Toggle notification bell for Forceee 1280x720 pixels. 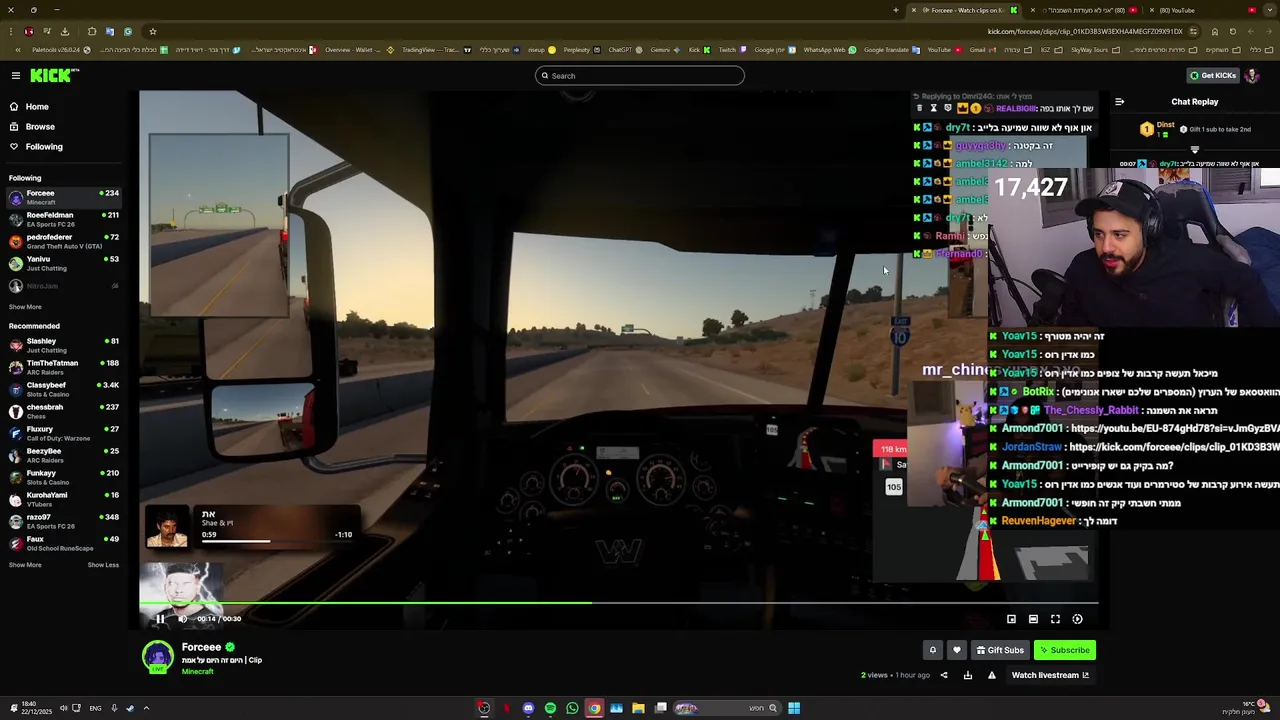pos(932,650)
